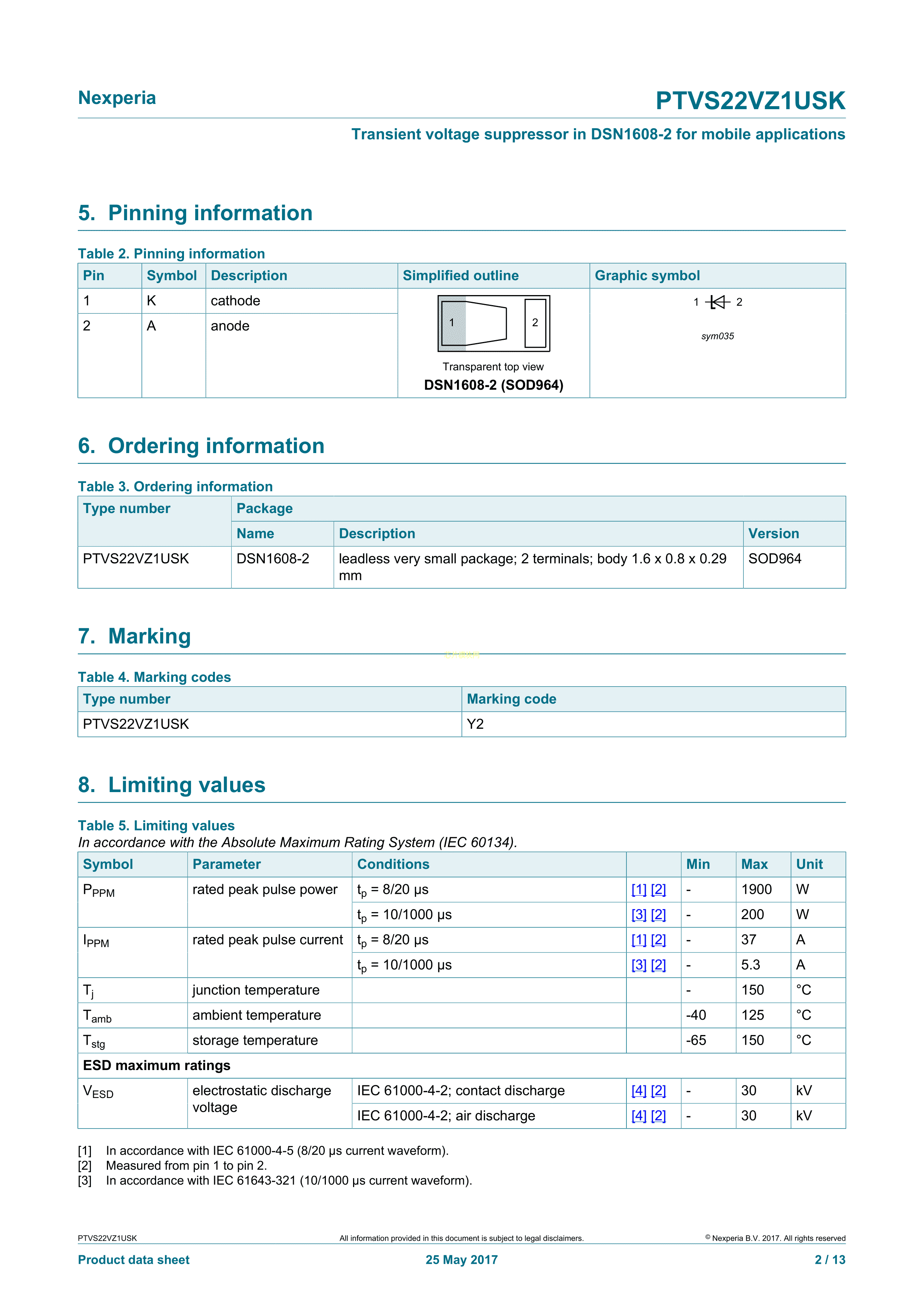Open footnote [3] link in PPPM 10/1000 µs row
Screen dimensions: 924x1307
point(639,915)
